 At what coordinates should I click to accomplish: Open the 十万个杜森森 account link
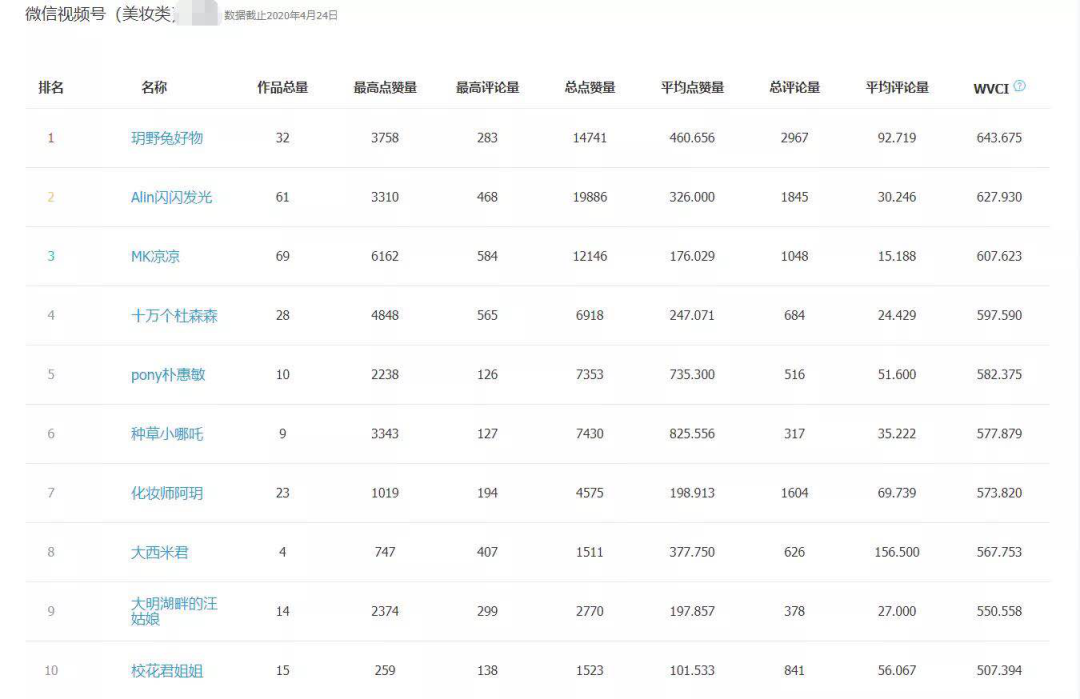tap(174, 315)
